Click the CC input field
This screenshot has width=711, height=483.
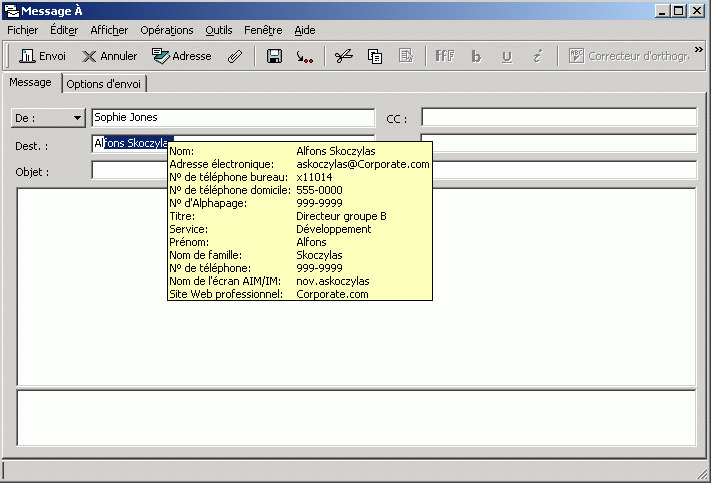pos(559,117)
